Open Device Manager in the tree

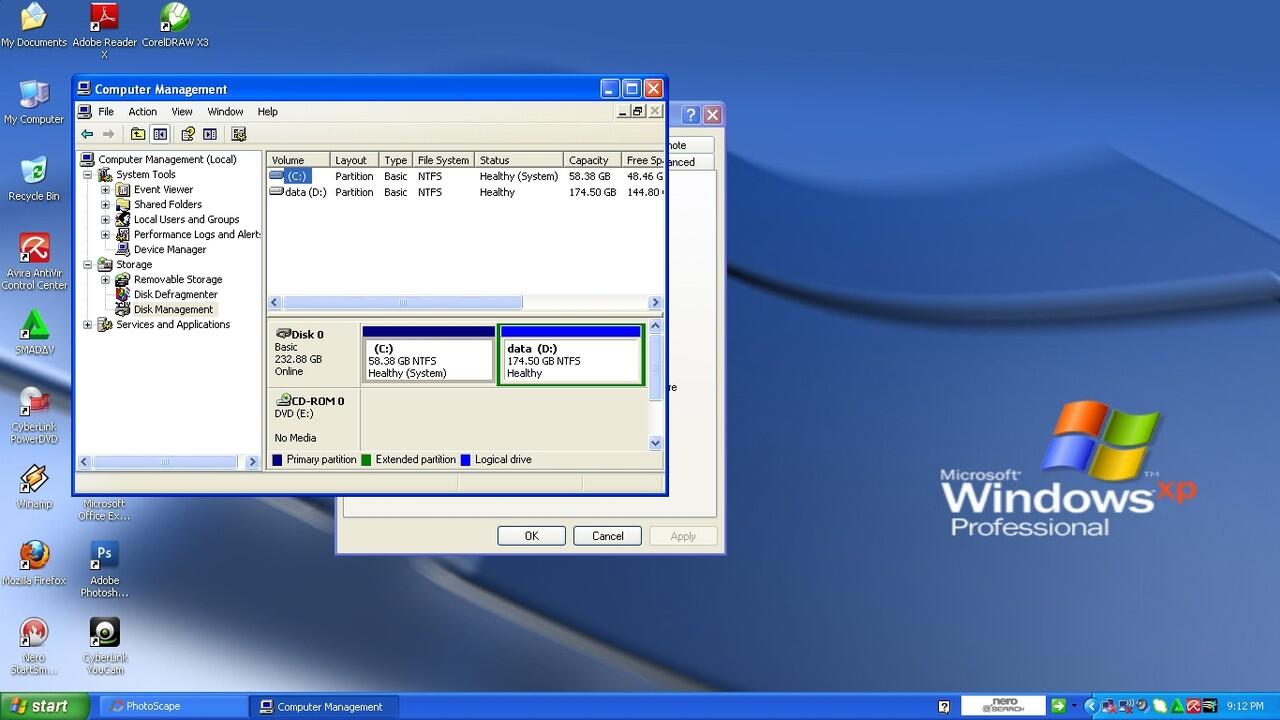pyautogui.click(x=170, y=249)
